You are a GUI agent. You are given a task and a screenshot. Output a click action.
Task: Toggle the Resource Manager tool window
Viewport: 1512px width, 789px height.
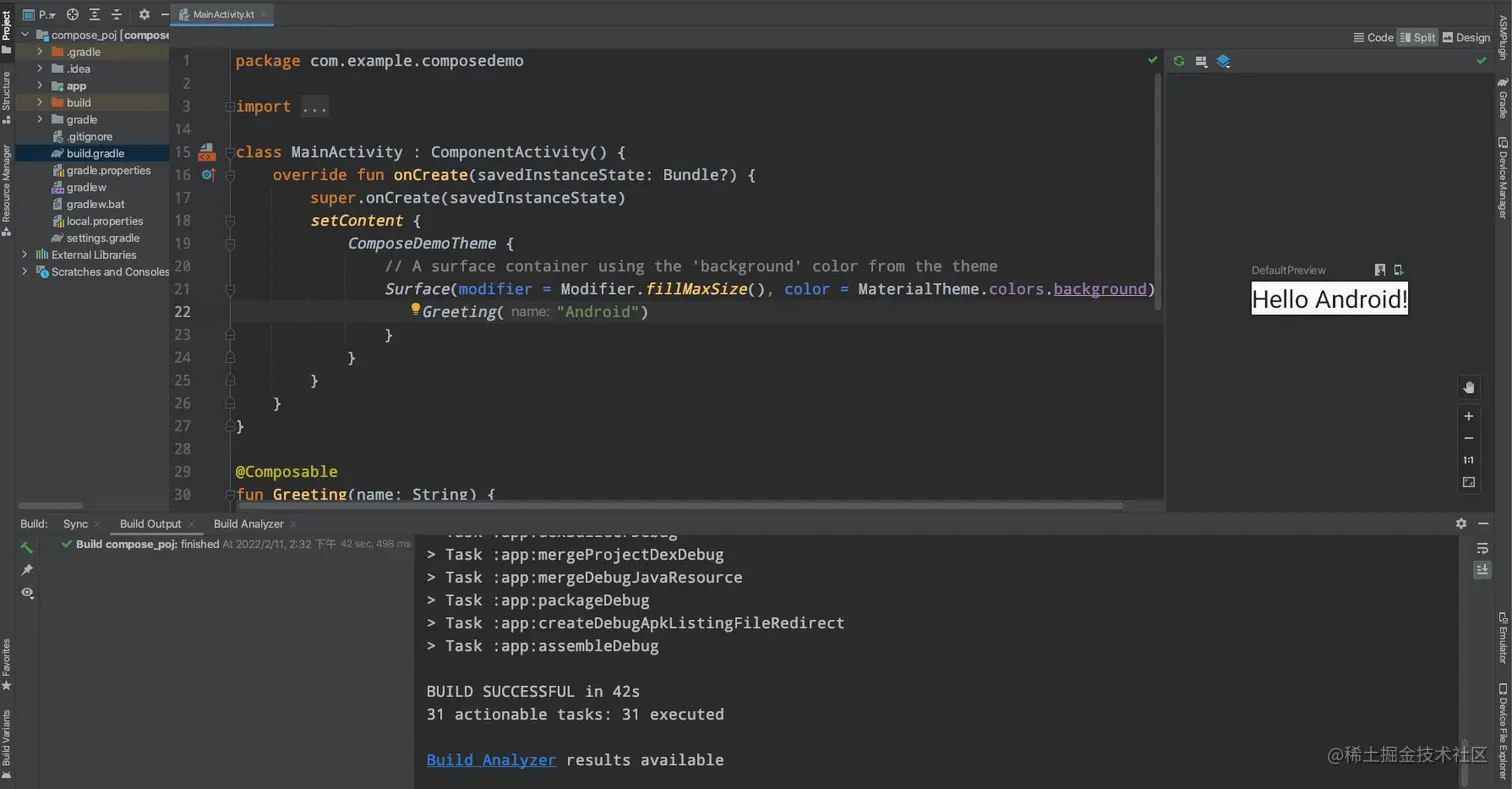[x=6, y=190]
